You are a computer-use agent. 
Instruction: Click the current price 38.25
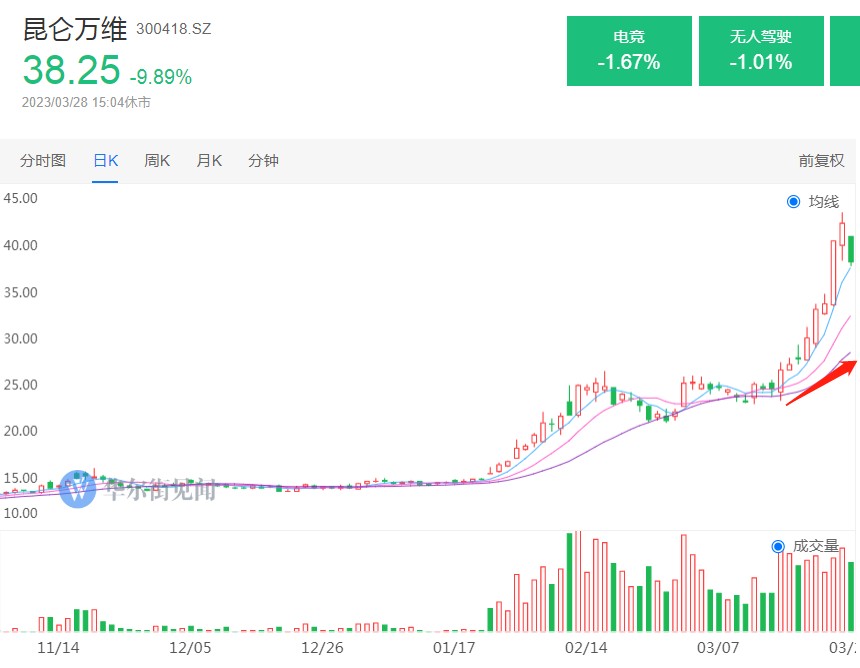click(x=71, y=71)
